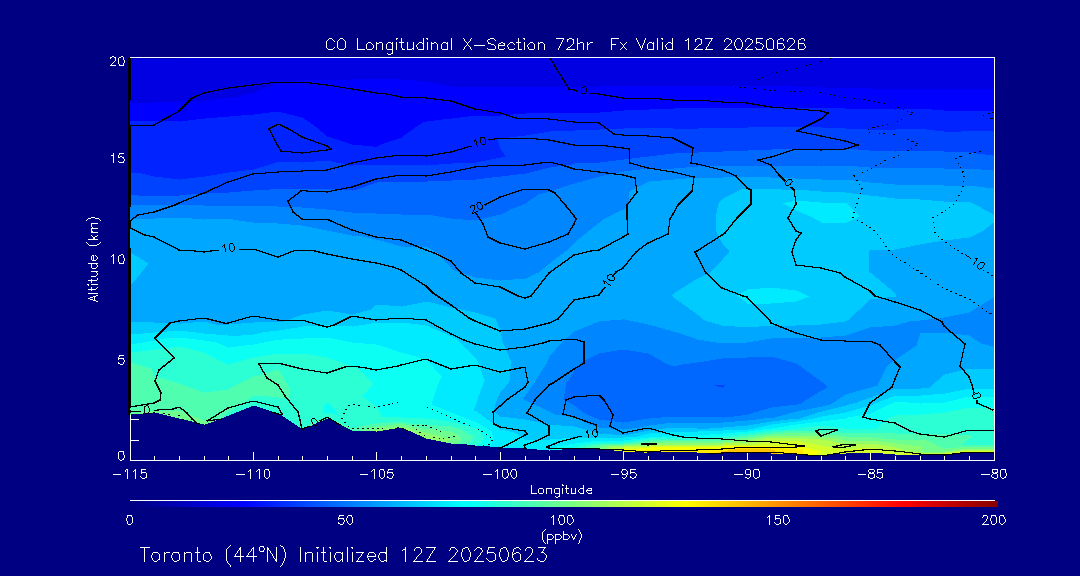Click the 15 km altitude tick label
This screenshot has width=1080, height=576.
point(116,159)
